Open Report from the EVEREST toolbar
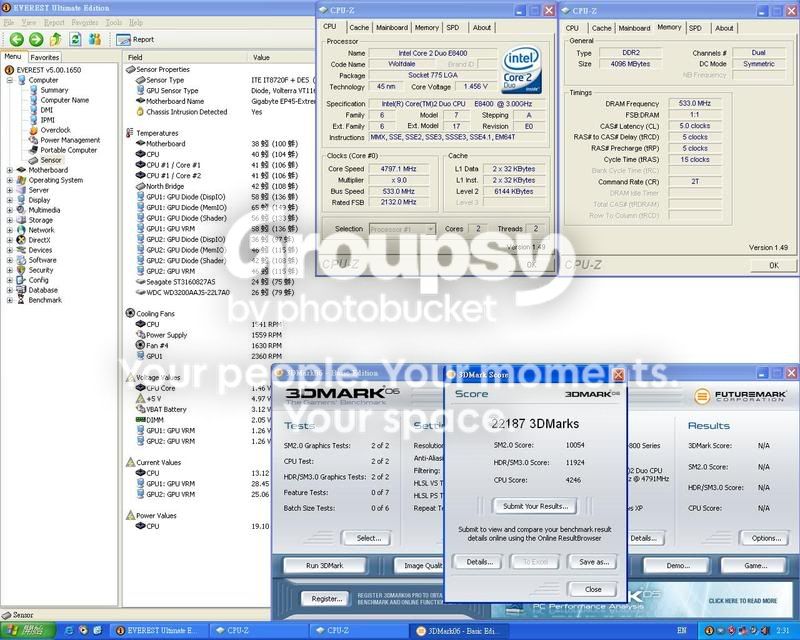Image resolution: width=800 pixels, height=640 pixels. click(x=135, y=39)
